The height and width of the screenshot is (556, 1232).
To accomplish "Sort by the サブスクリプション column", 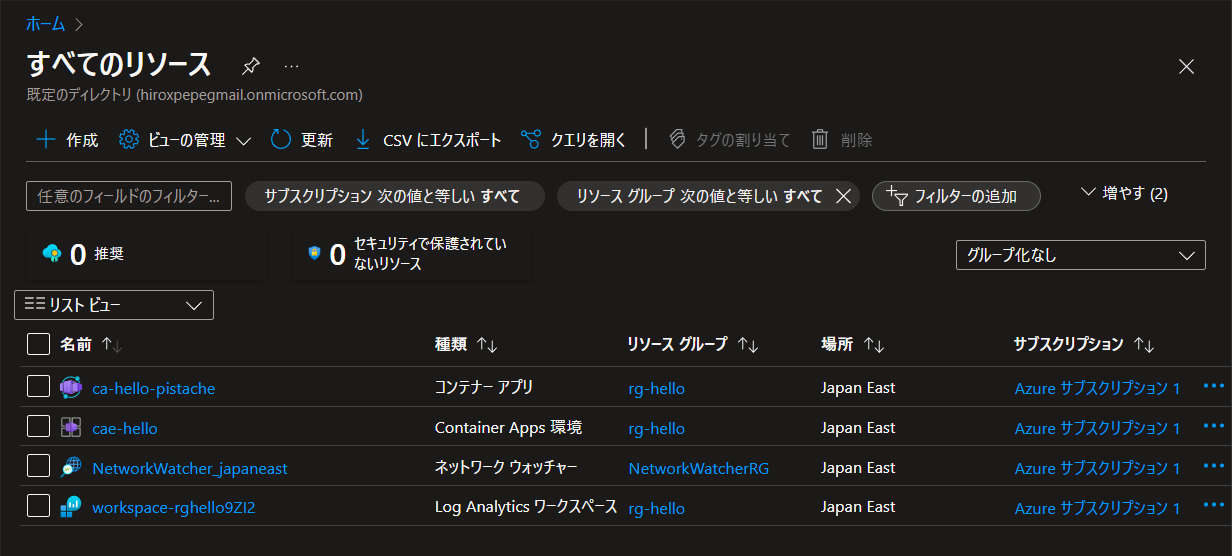I will pyautogui.click(x=1084, y=344).
